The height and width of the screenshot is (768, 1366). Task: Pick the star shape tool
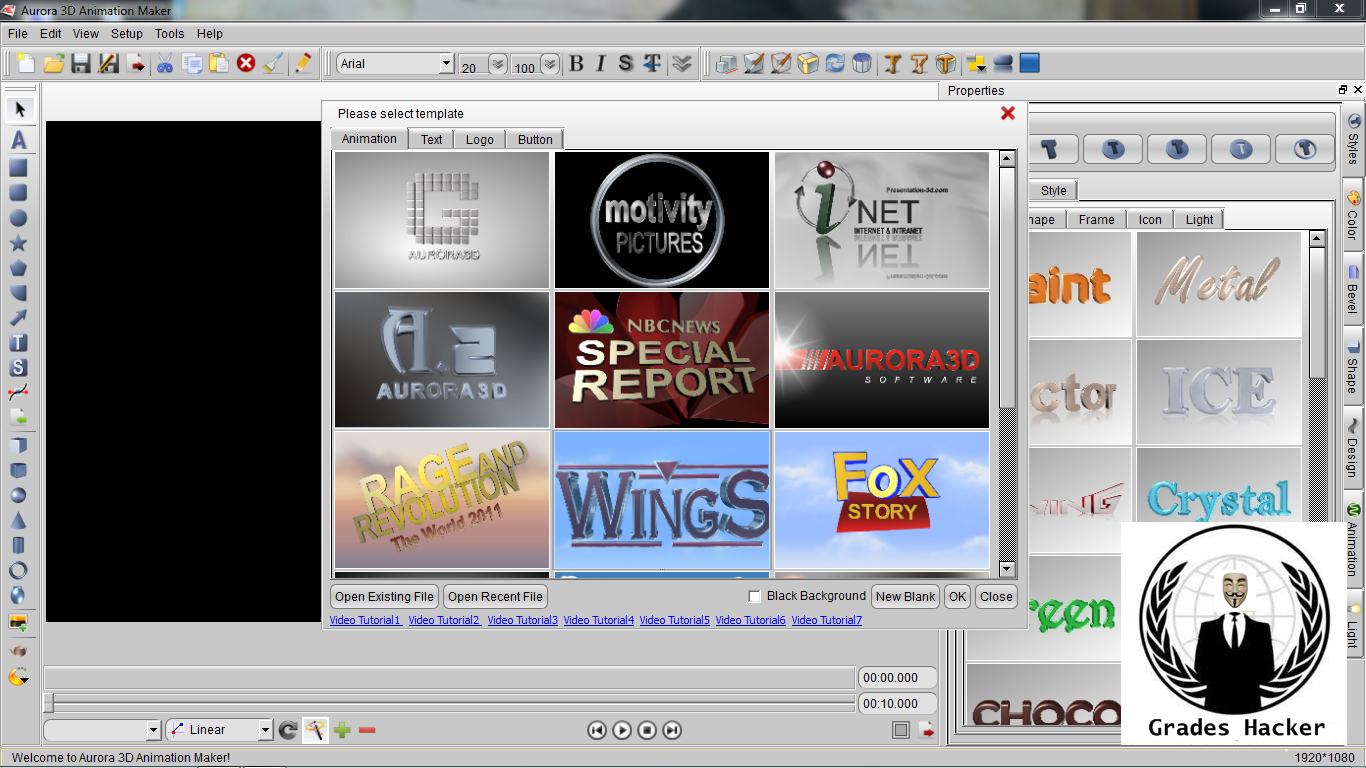(18, 243)
